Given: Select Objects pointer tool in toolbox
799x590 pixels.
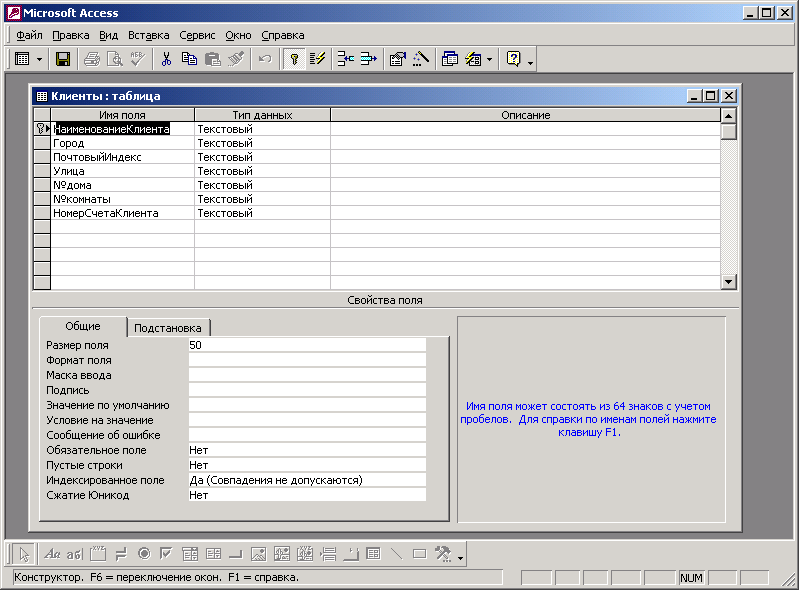Looking at the screenshot, I should (x=23, y=554).
